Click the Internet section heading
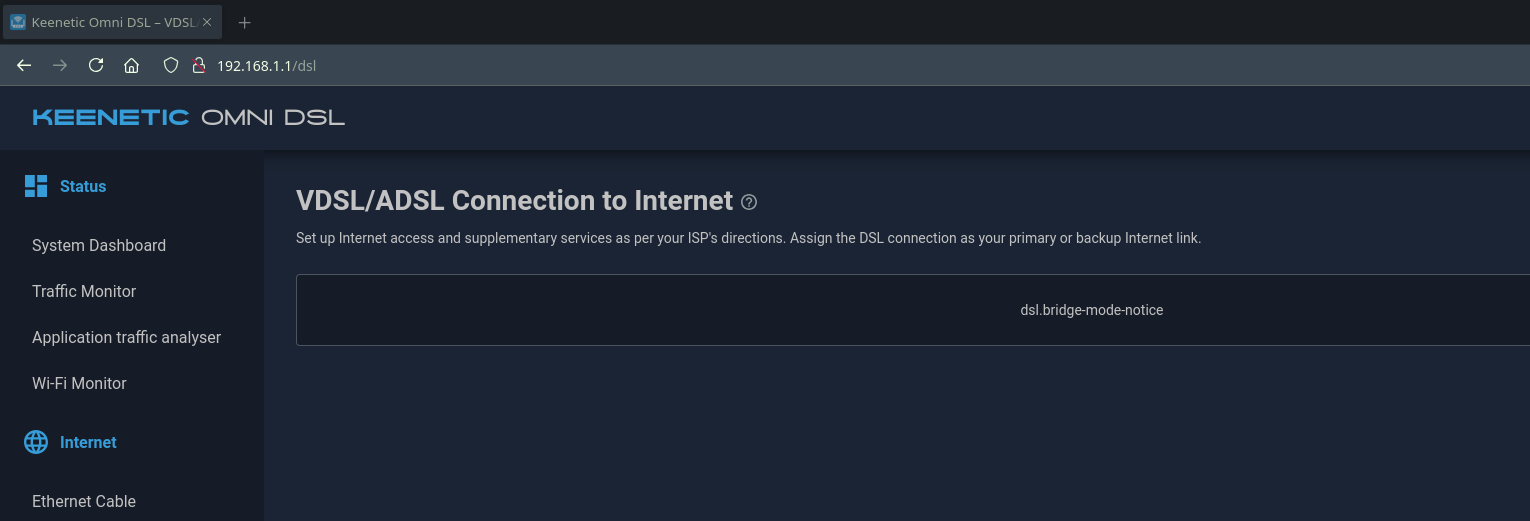The height and width of the screenshot is (521, 1530). pos(88,442)
